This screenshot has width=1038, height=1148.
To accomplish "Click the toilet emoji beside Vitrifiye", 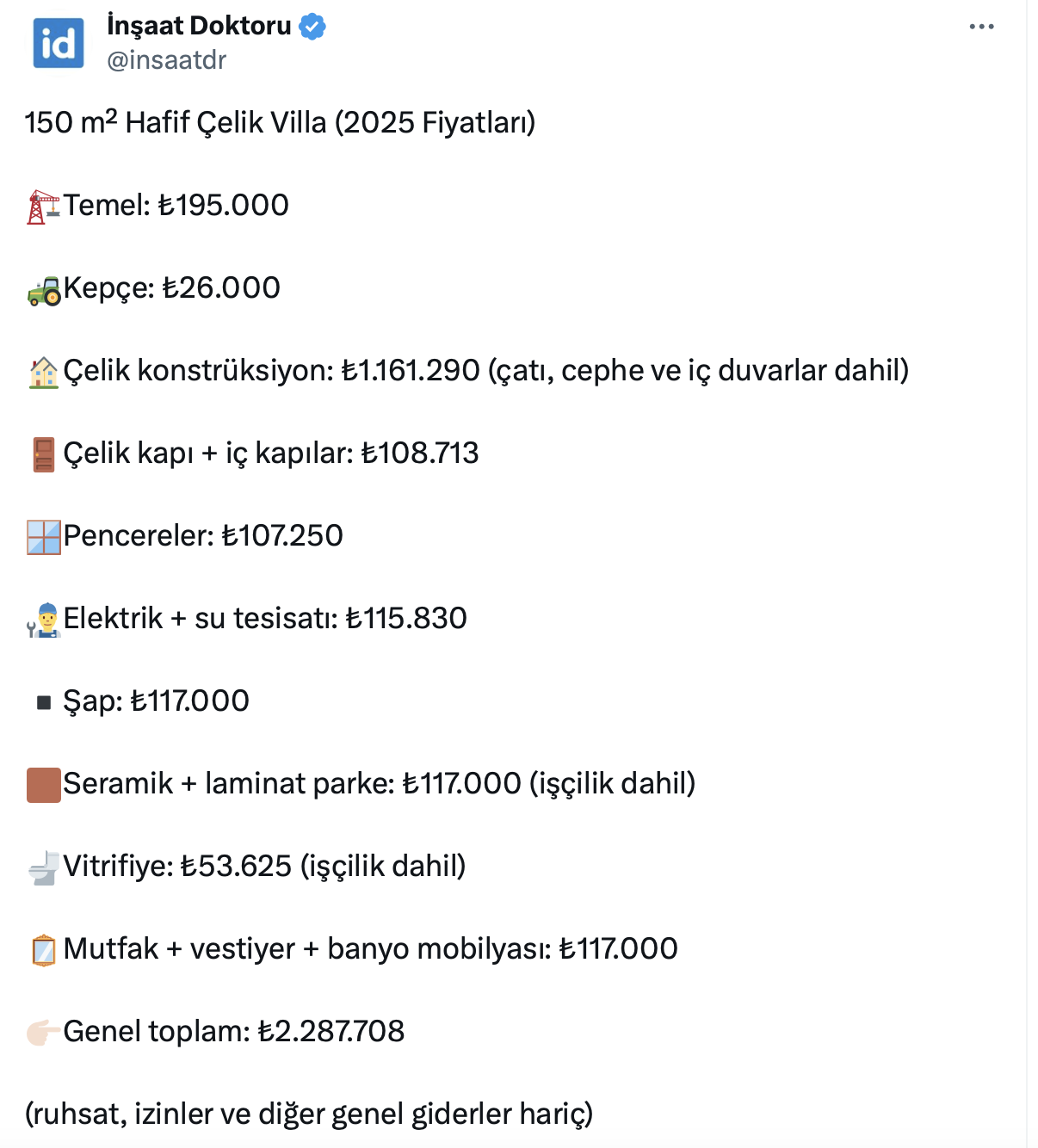I will coord(43,867).
